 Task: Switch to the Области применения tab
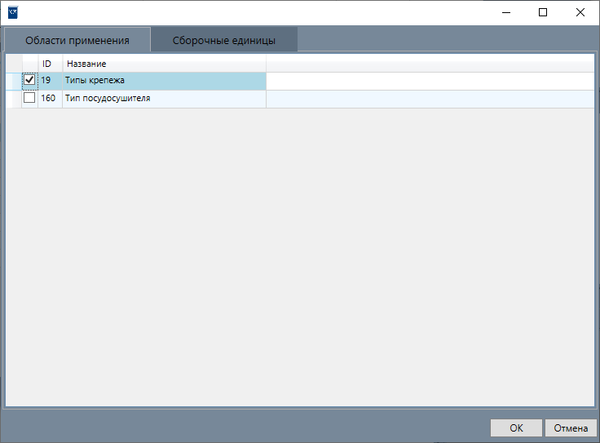tap(77, 40)
